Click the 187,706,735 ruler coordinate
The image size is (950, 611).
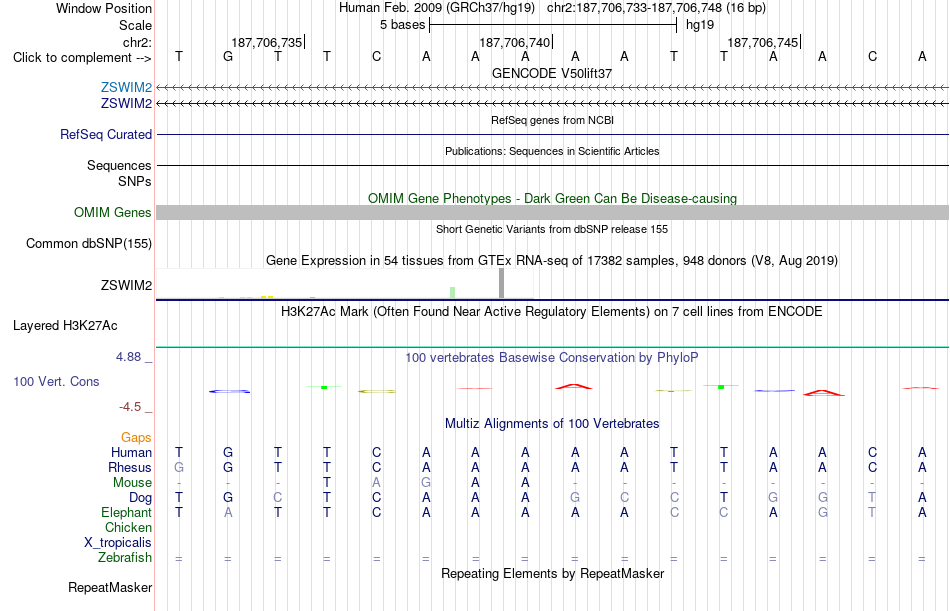(267, 42)
